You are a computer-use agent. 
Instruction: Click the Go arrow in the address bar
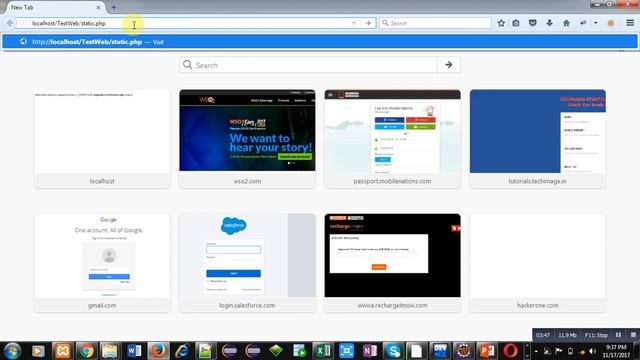tap(368, 23)
